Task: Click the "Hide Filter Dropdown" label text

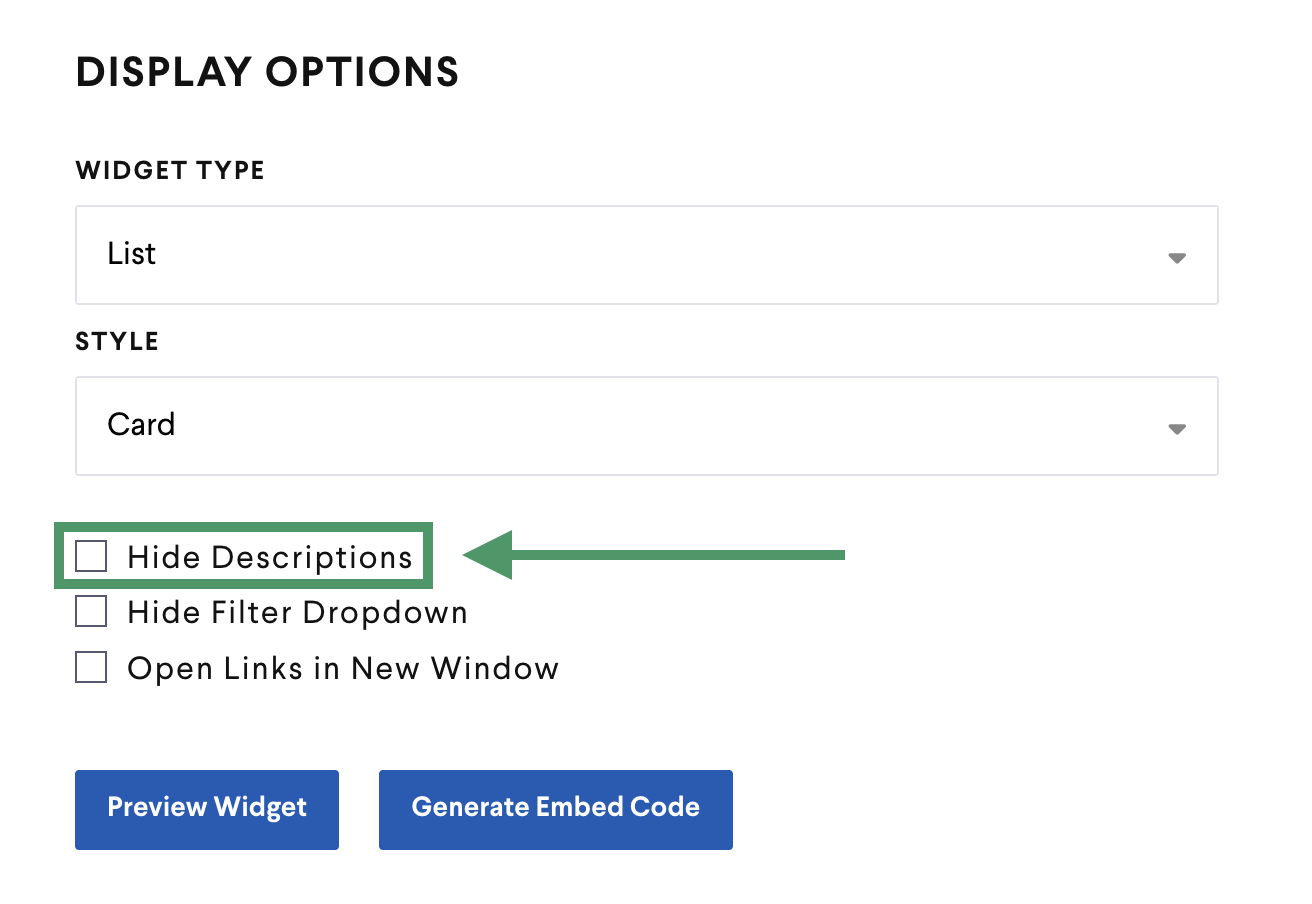Action: click(x=297, y=612)
